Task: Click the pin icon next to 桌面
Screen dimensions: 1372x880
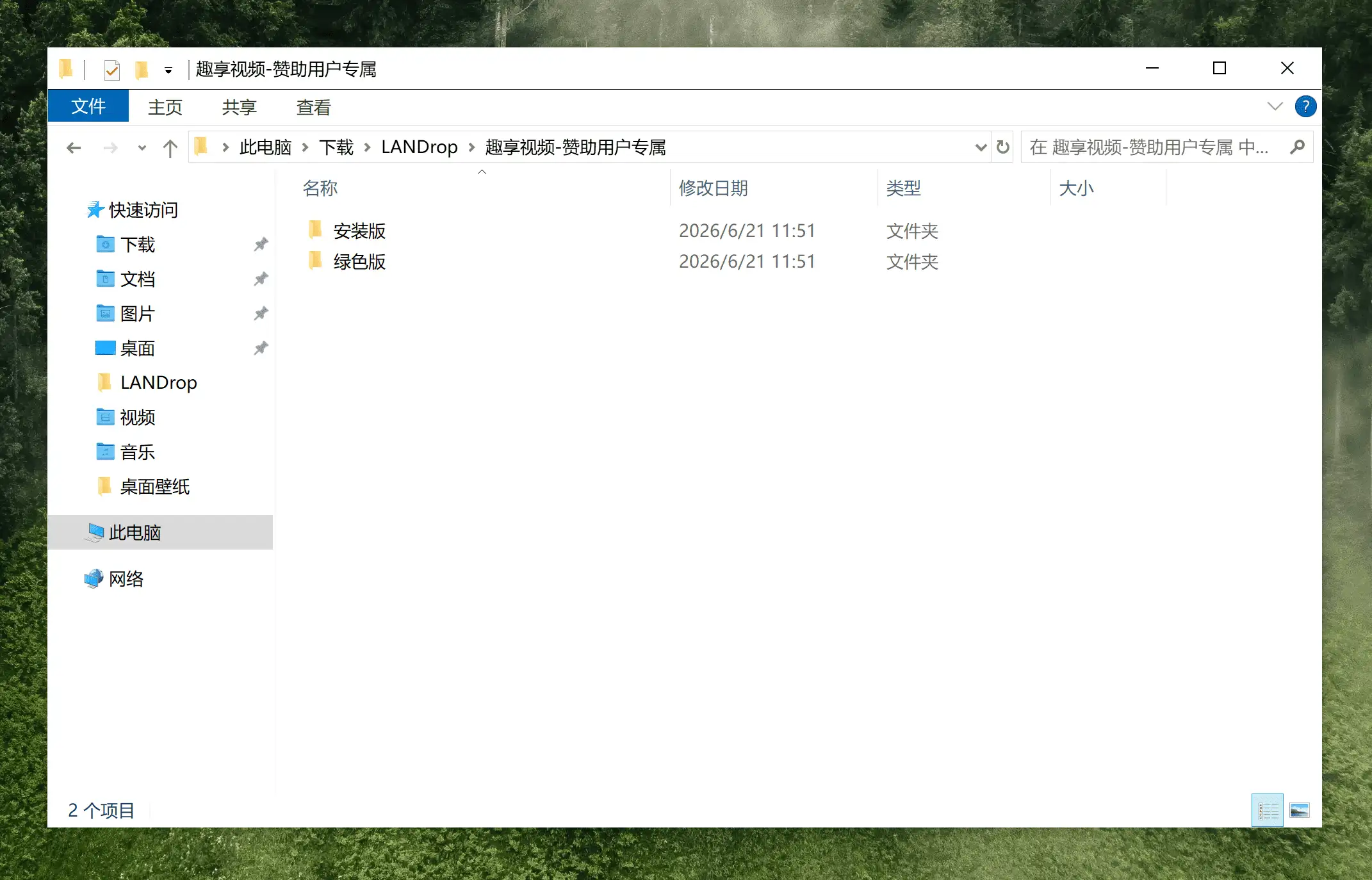Action: pos(261,348)
